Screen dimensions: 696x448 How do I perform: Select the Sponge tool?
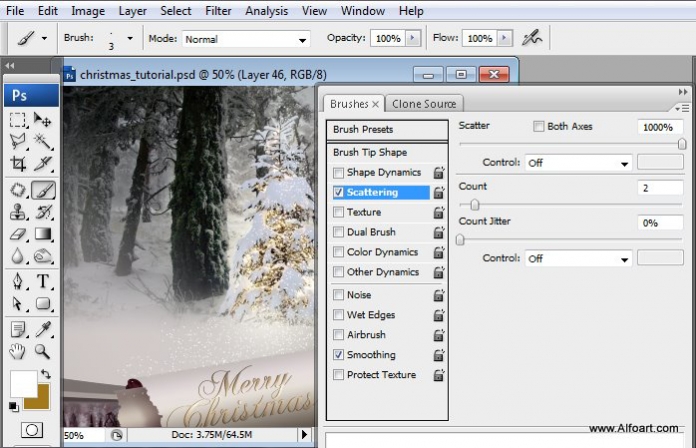point(43,256)
